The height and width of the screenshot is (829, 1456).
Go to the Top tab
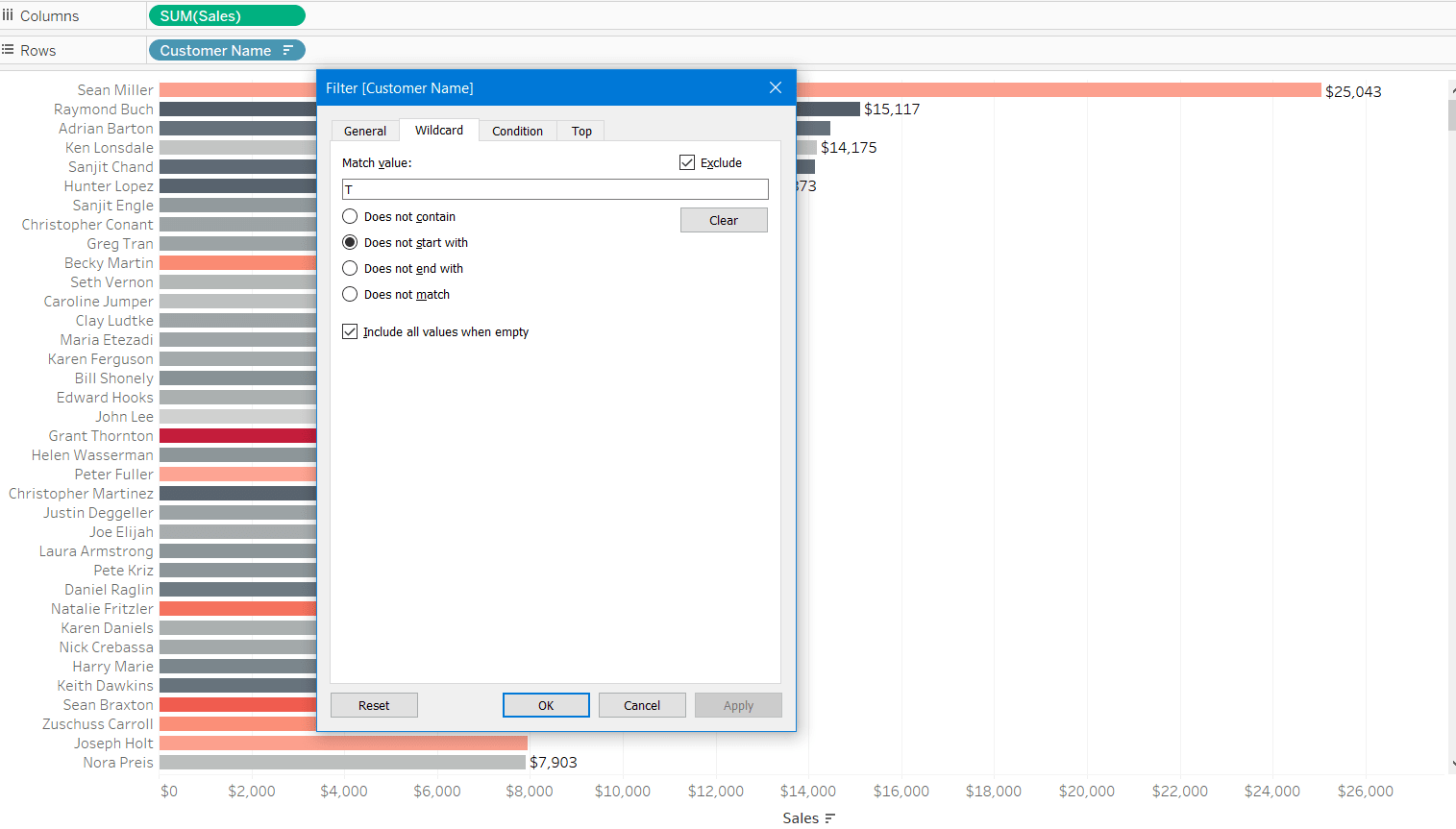581,132
